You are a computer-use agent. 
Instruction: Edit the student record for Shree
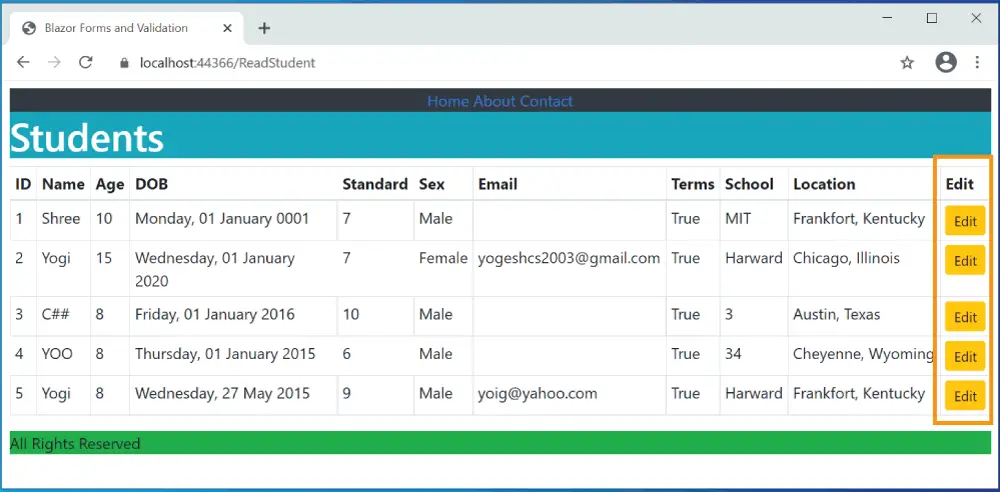pyautogui.click(x=965, y=221)
